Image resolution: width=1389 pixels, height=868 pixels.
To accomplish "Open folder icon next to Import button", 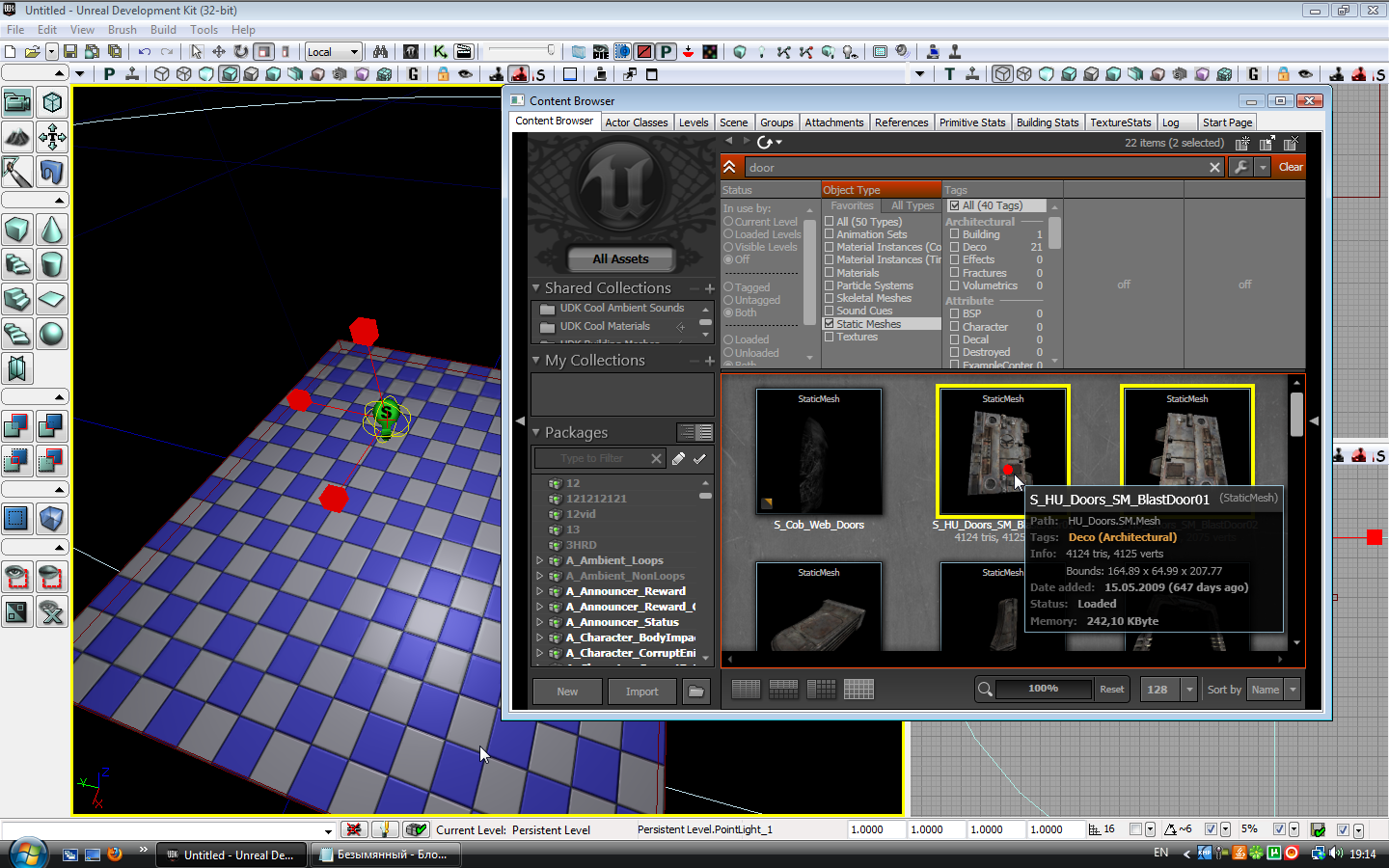I will coord(695,692).
